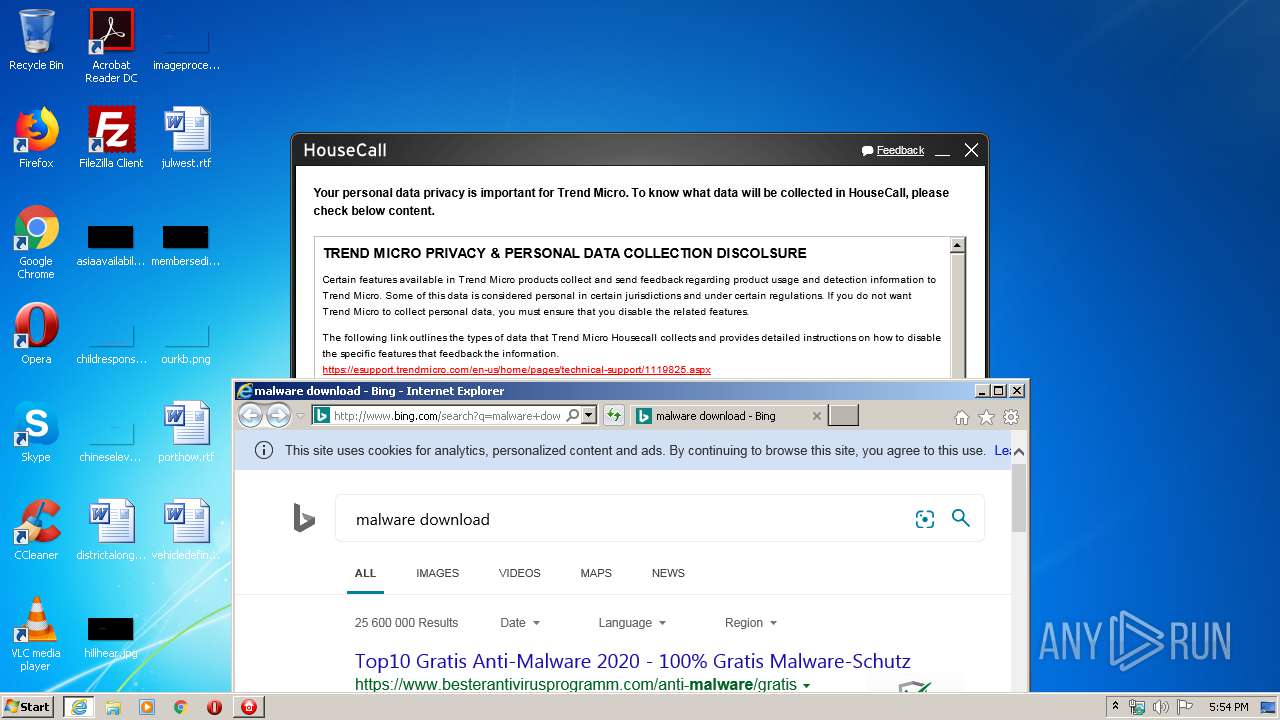Click Bing visual search camera icon

[925, 519]
